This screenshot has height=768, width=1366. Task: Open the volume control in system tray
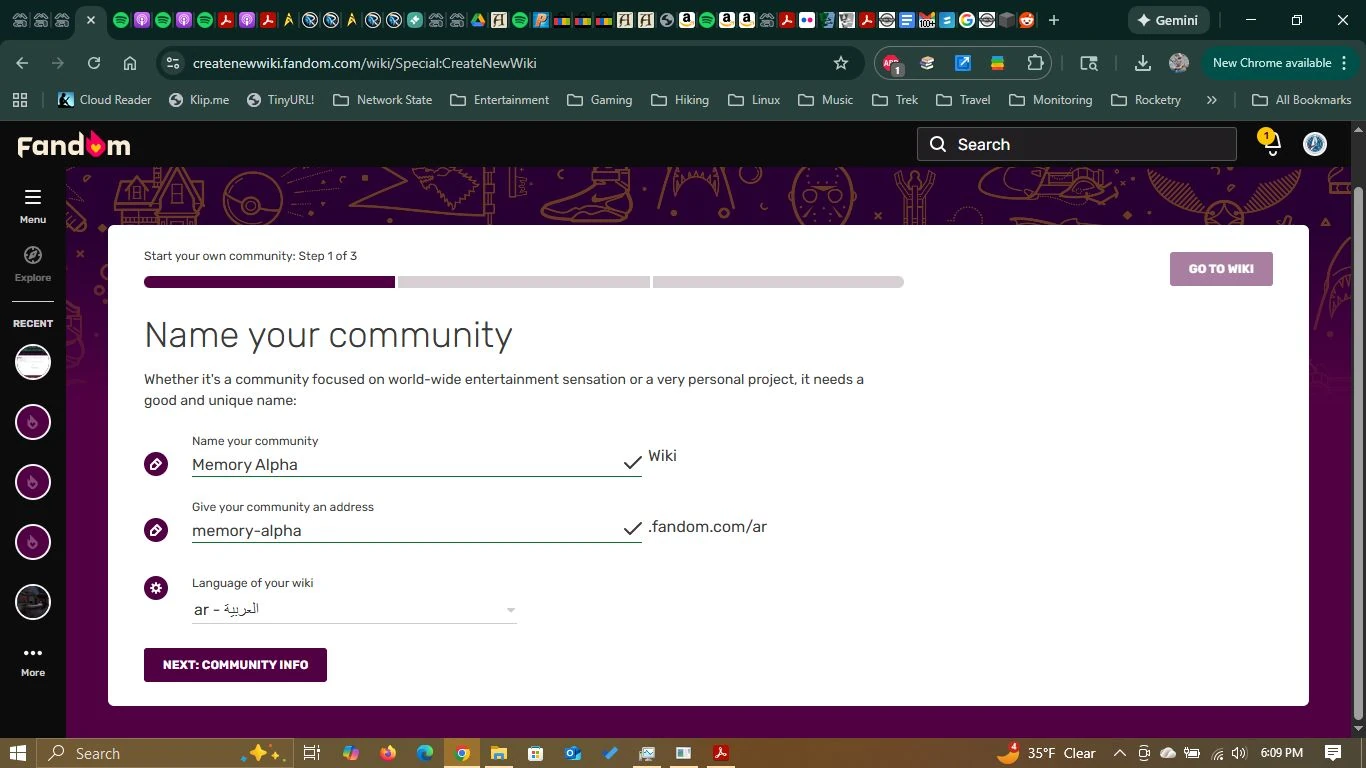[x=1240, y=753]
